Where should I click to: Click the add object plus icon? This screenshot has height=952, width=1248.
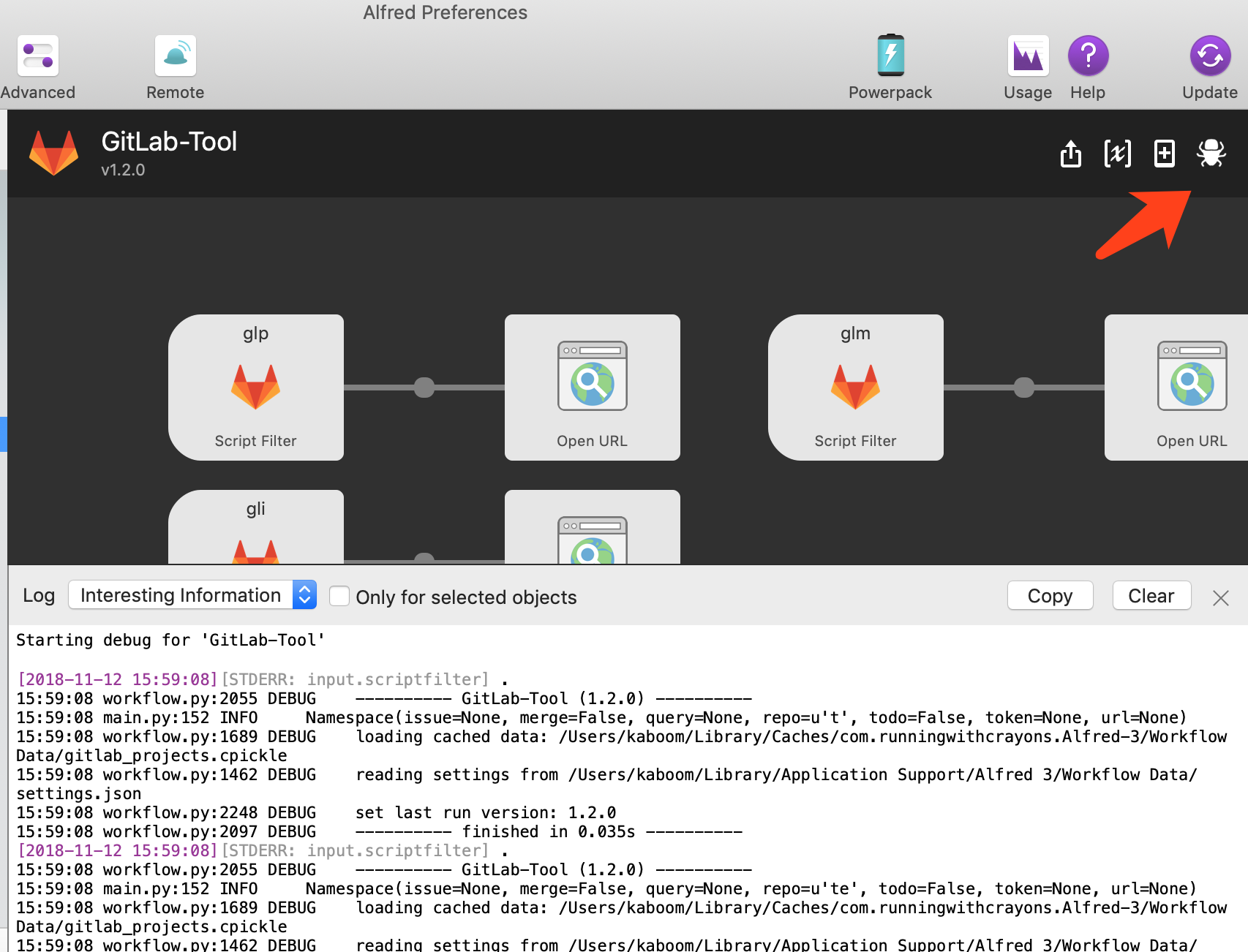pos(1164,154)
